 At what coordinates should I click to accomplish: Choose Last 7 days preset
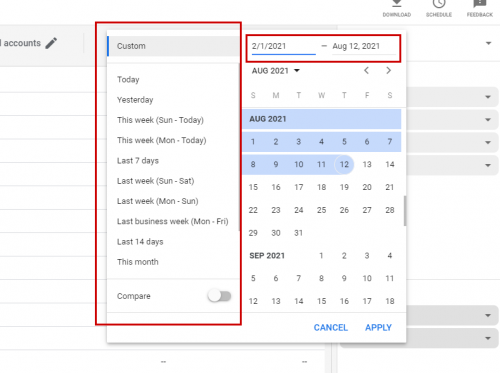(138, 161)
